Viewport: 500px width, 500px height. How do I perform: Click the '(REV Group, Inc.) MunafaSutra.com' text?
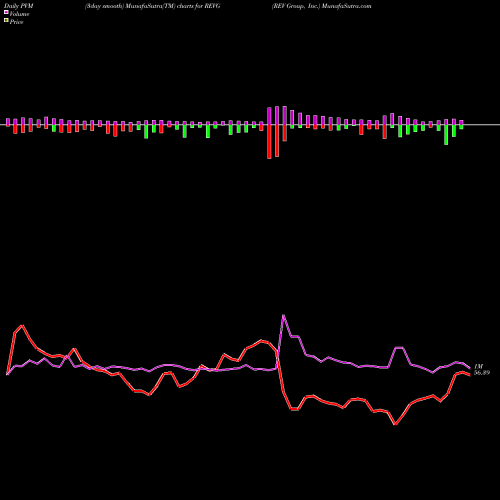tap(321, 6)
